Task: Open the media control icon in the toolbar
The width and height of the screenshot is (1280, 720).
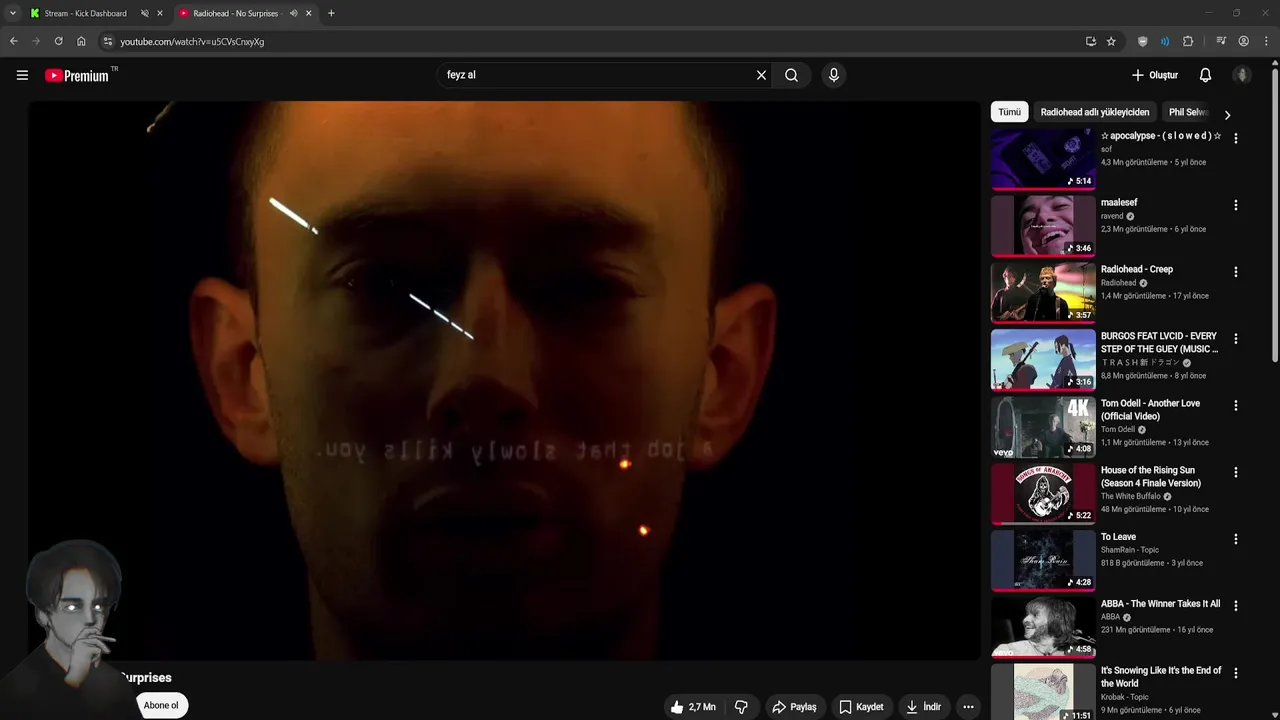Action: pyautogui.click(x=1221, y=41)
